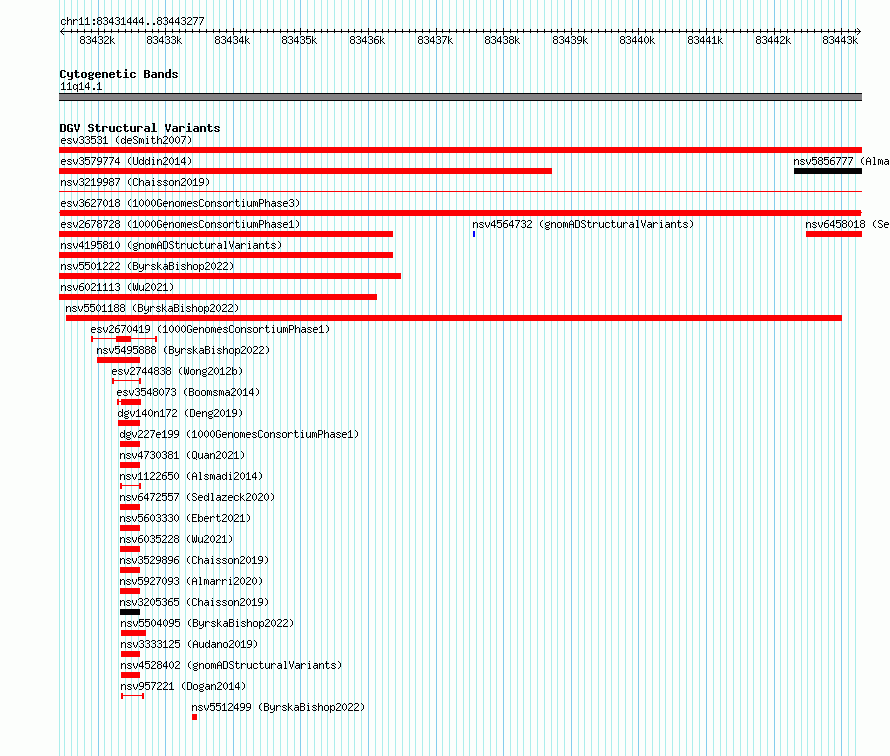This screenshot has height=756, width=890.
Task: Click the nsv6021113 (Wu2021) label
Action: tap(117, 287)
